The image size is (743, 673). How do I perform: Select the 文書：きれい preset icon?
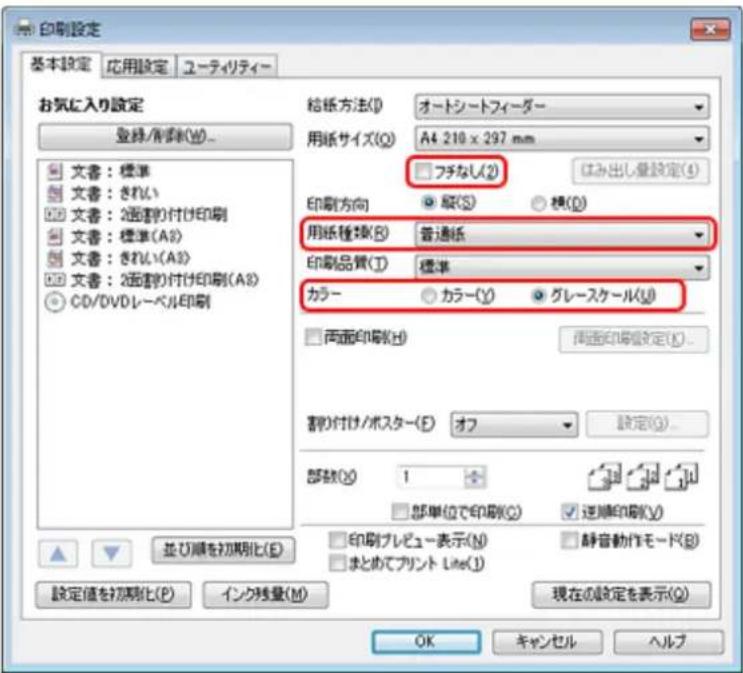[x=54, y=193]
